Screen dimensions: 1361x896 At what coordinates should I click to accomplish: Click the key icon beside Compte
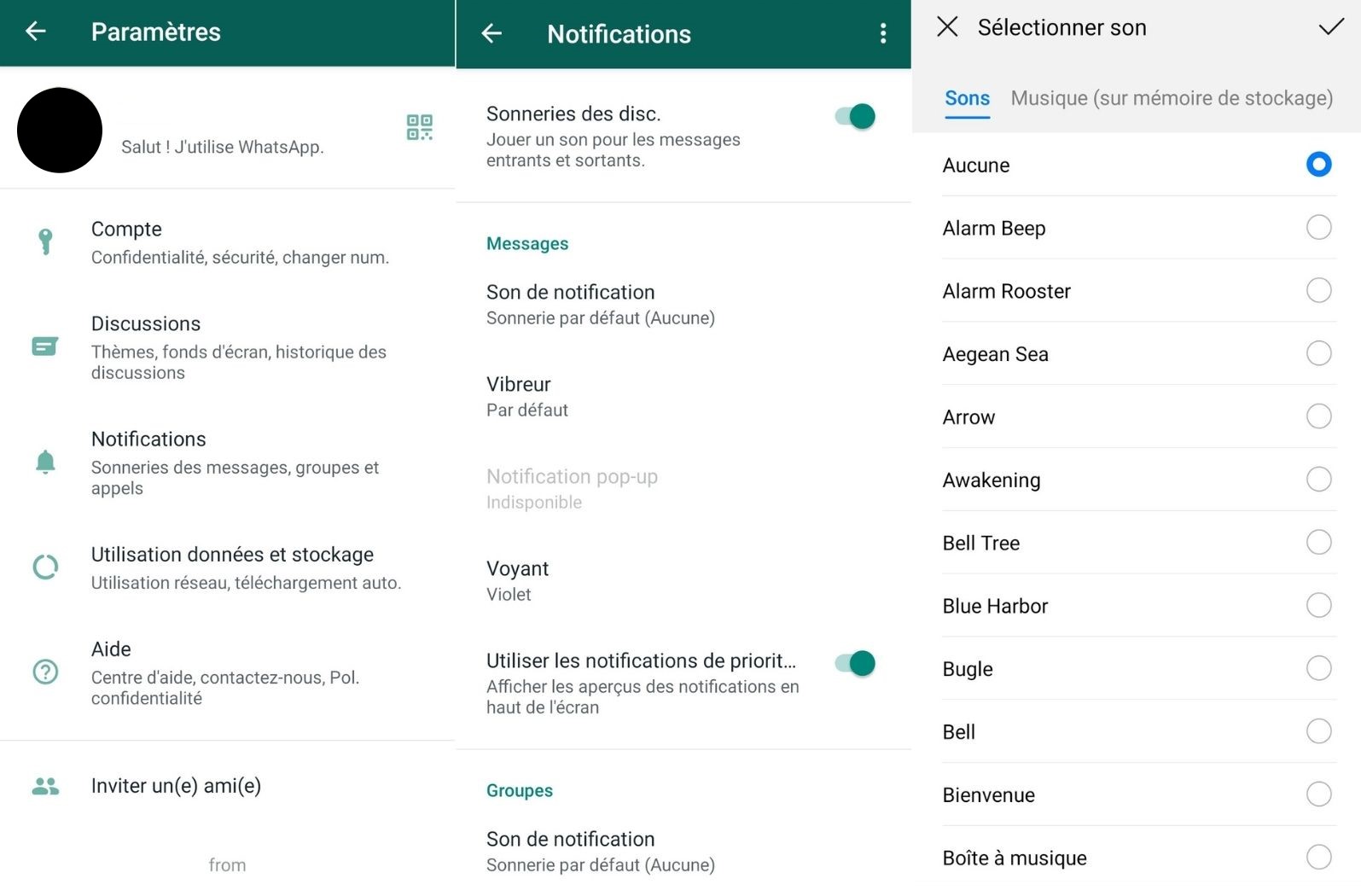pyautogui.click(x=45, y=241)
